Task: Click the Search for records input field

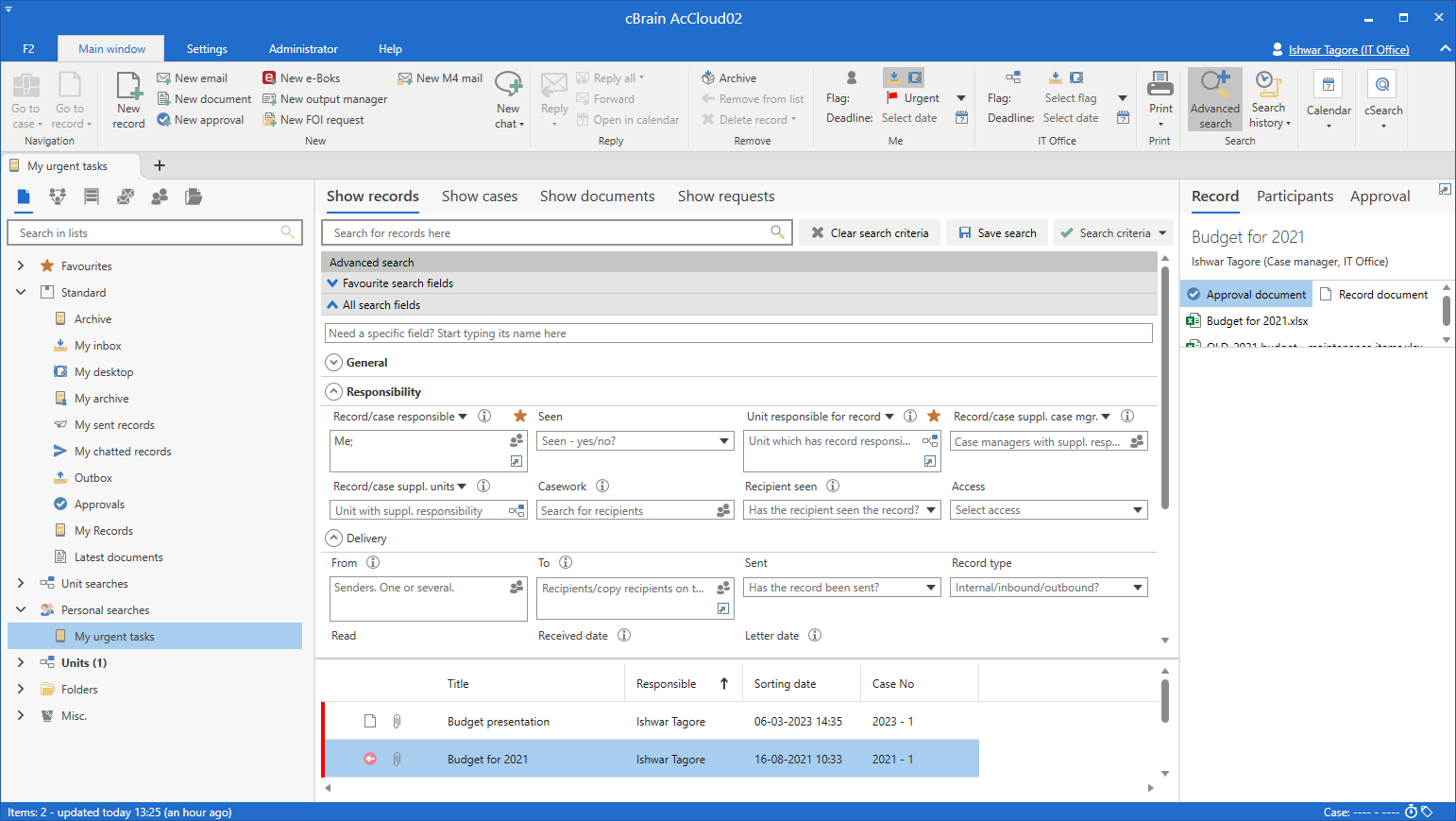Action: 548,233
